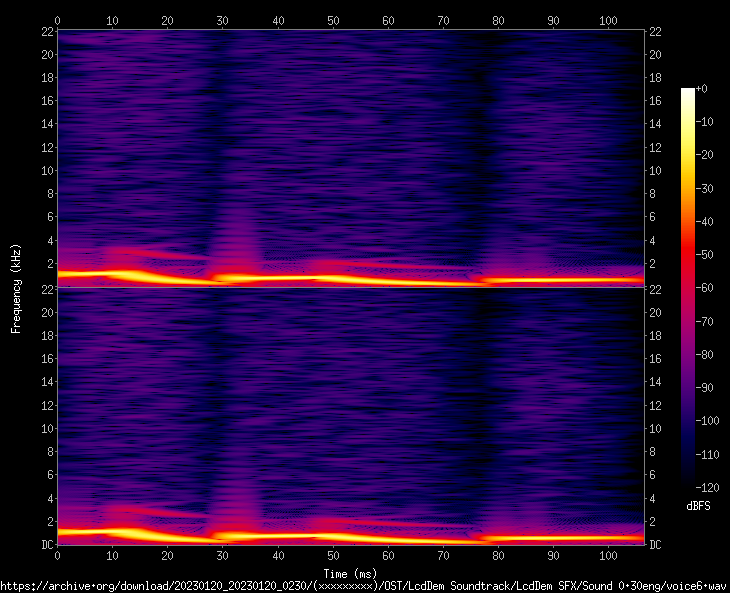Click the 10 kHz label on the lower right axis
This screenshot has height=593, width=730.
pos(656,429)
